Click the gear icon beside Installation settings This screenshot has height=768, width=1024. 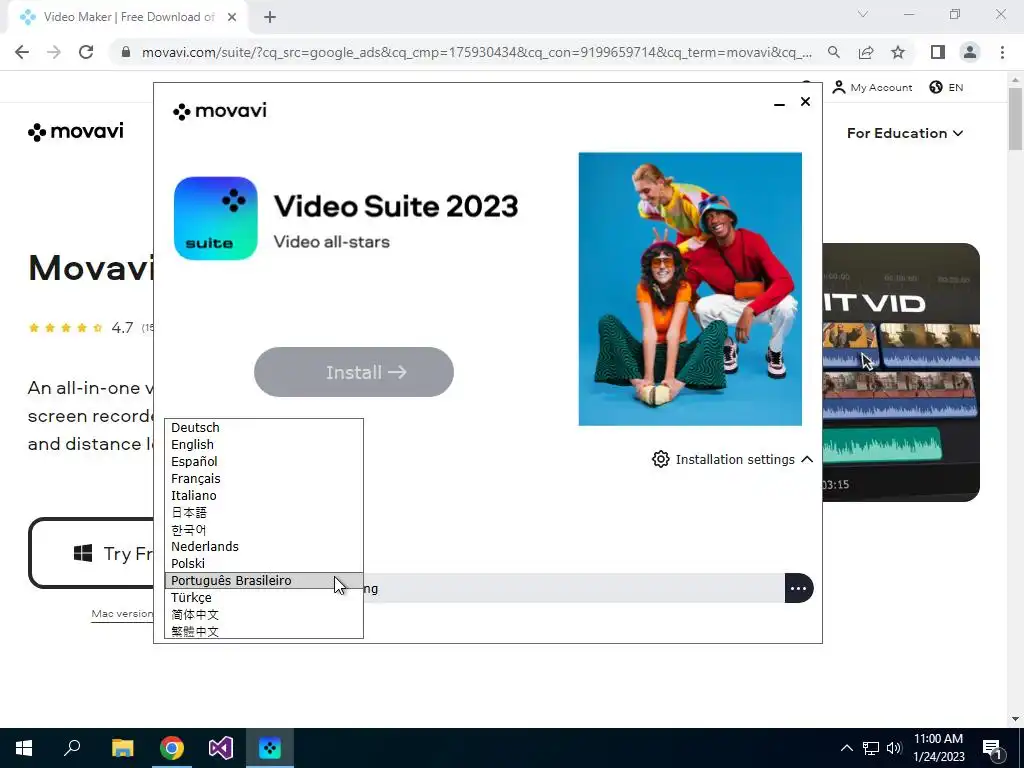661,459
